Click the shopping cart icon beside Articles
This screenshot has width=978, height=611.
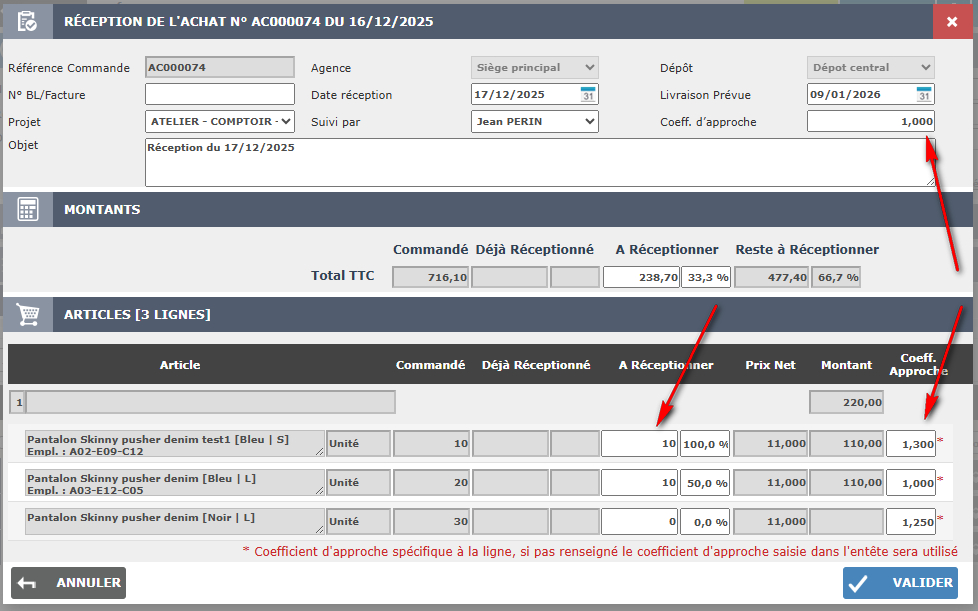27,314
